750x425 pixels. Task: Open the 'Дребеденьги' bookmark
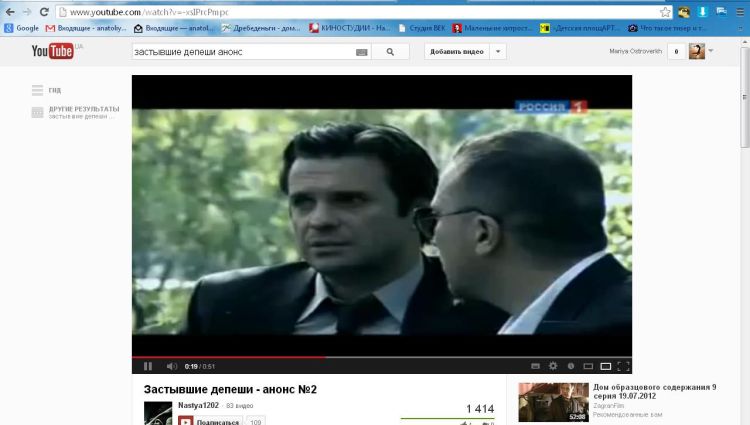[261, 28]
